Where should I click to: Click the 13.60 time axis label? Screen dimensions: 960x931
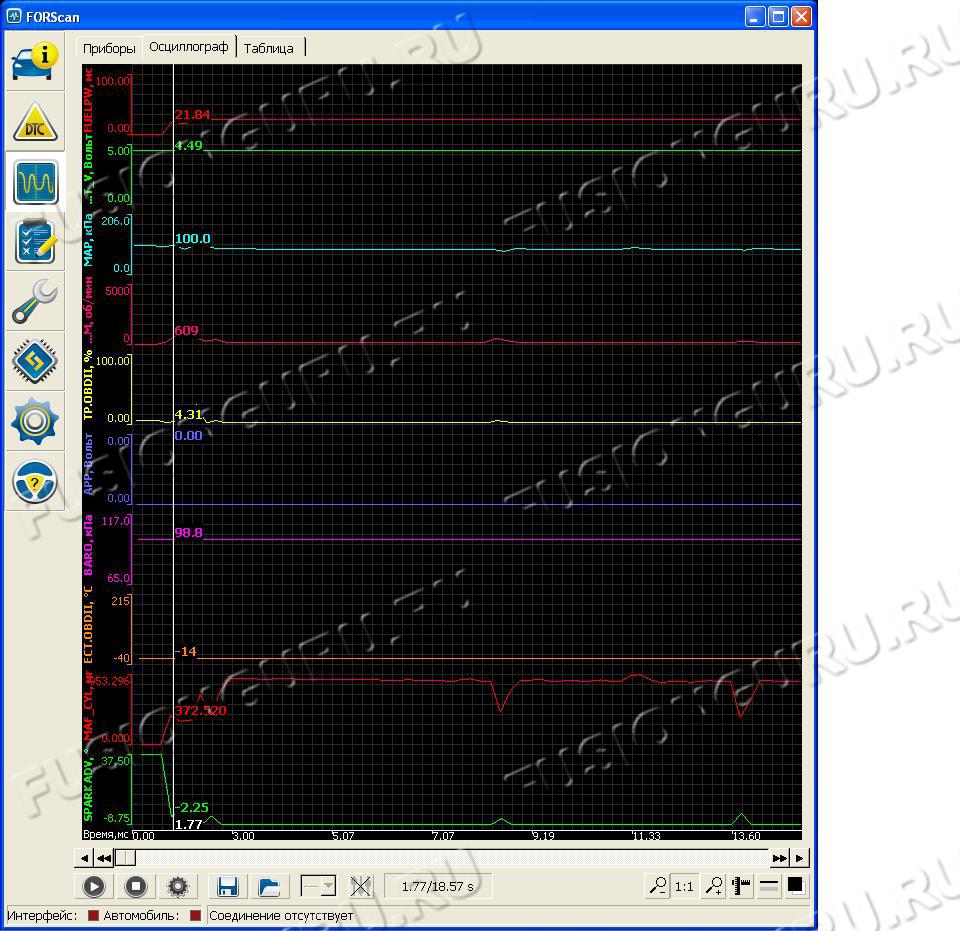tap(746, 836)
